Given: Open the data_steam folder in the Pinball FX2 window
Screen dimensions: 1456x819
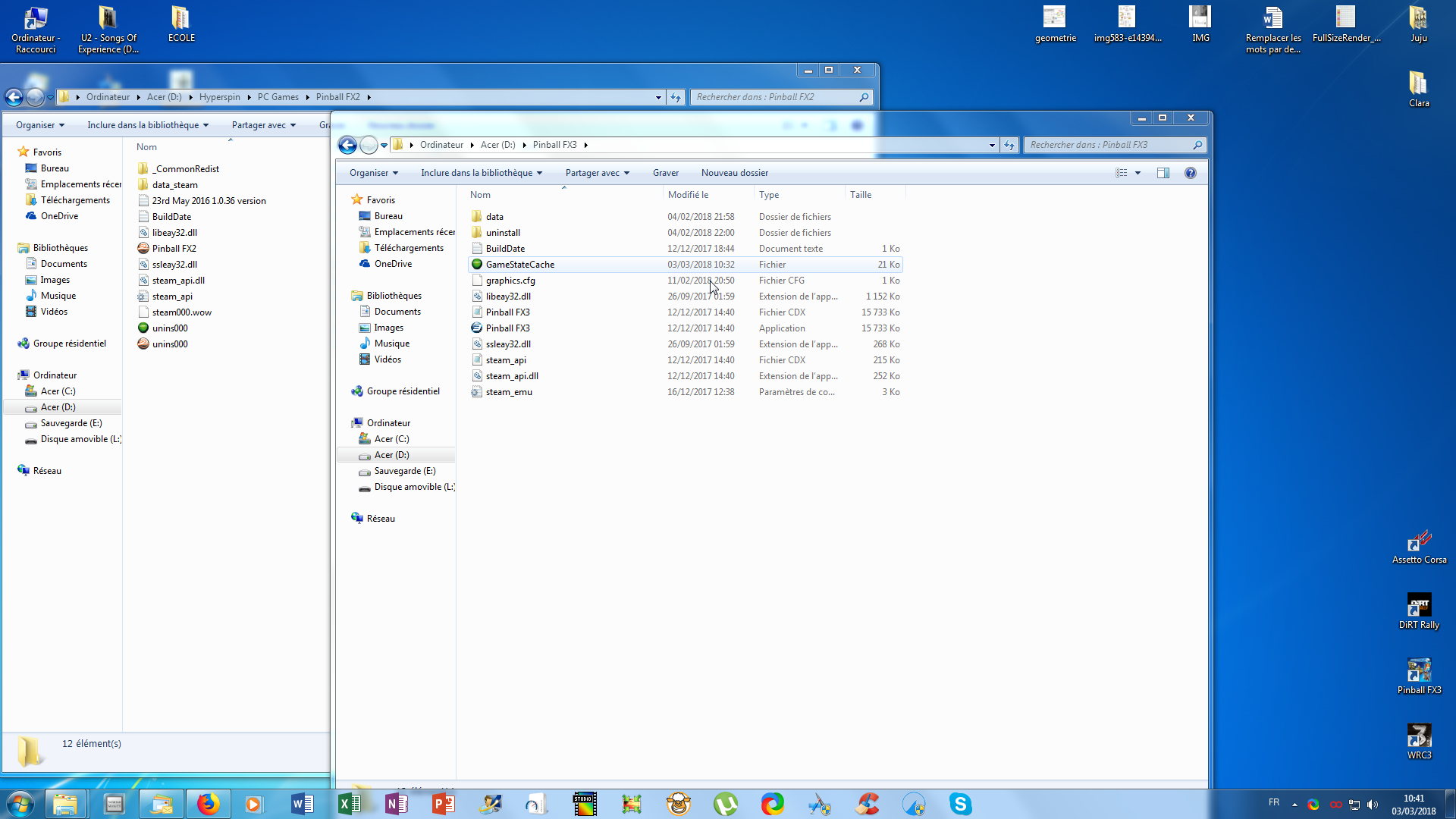Looking at the screenshot, I should click(x=174, y=185).
